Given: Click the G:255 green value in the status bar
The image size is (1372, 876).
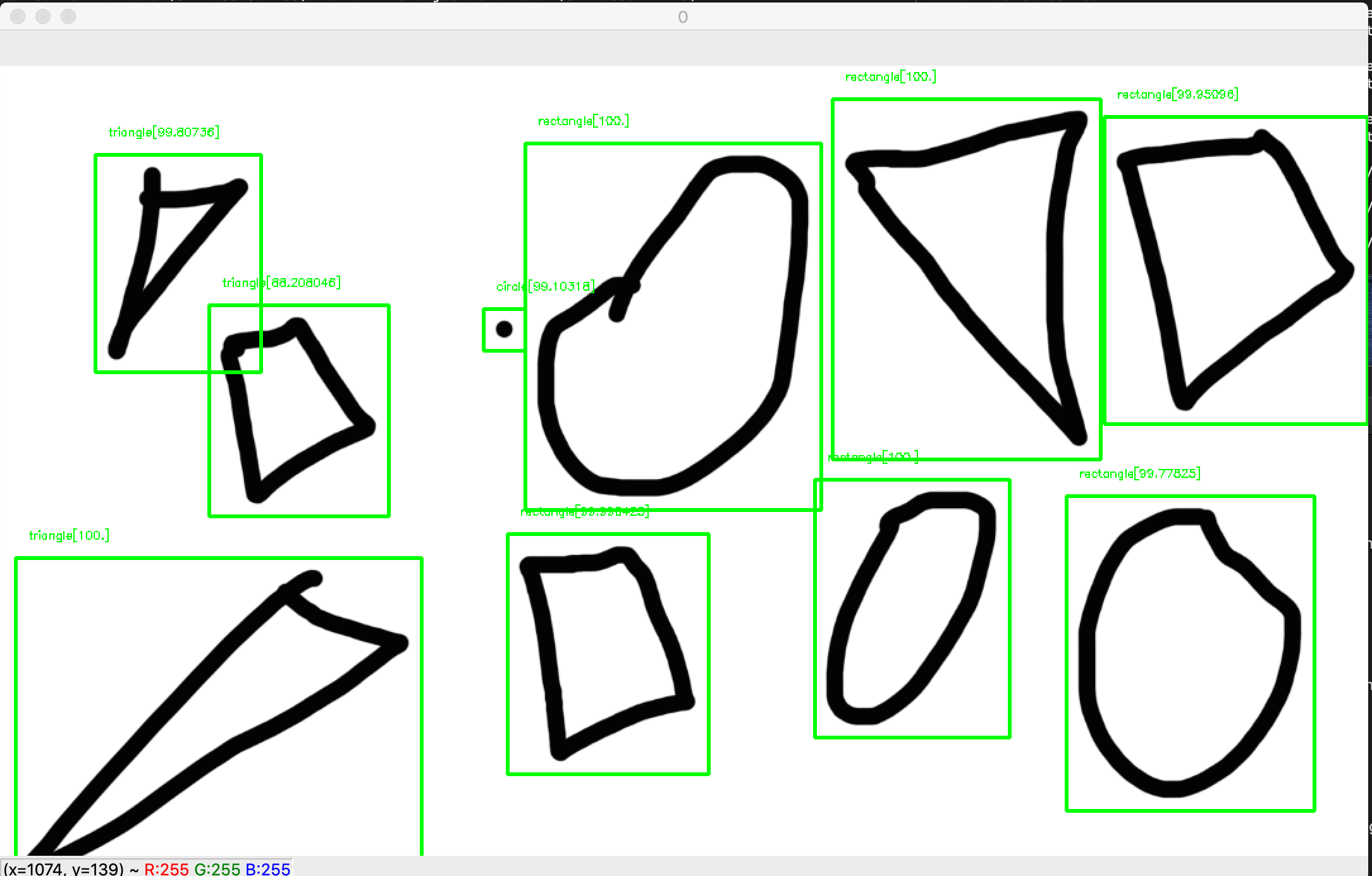Looking at the screenshot, I should point(217,869).
